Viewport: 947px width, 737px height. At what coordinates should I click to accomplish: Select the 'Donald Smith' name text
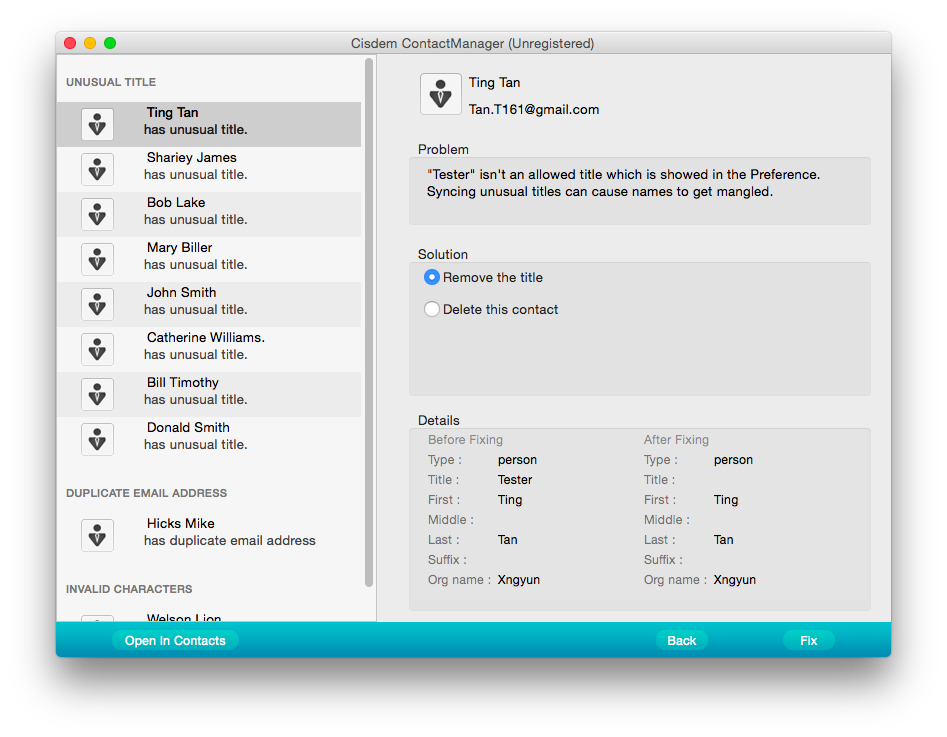188,428
